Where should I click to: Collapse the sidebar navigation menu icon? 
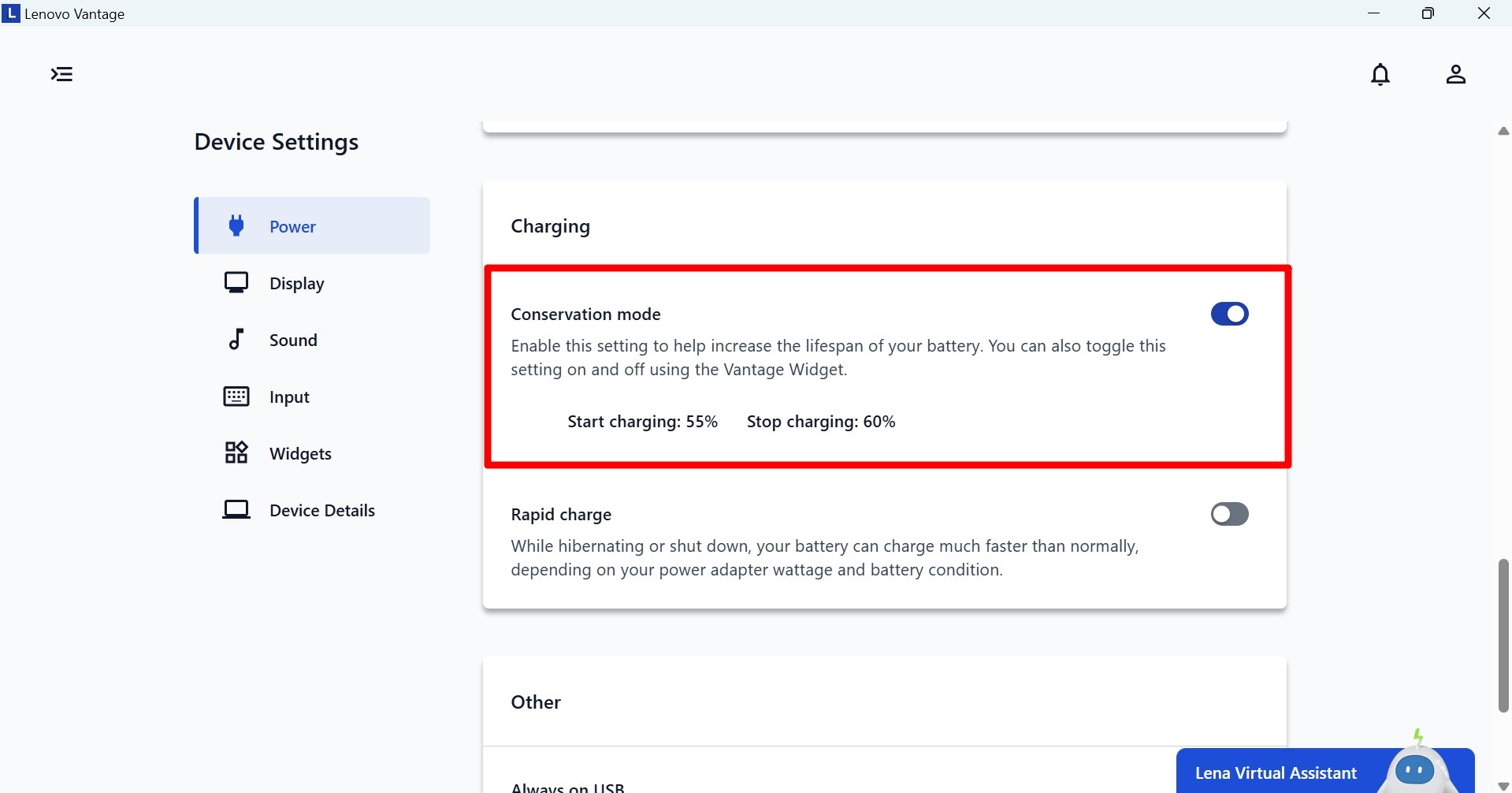coord(61,74)
